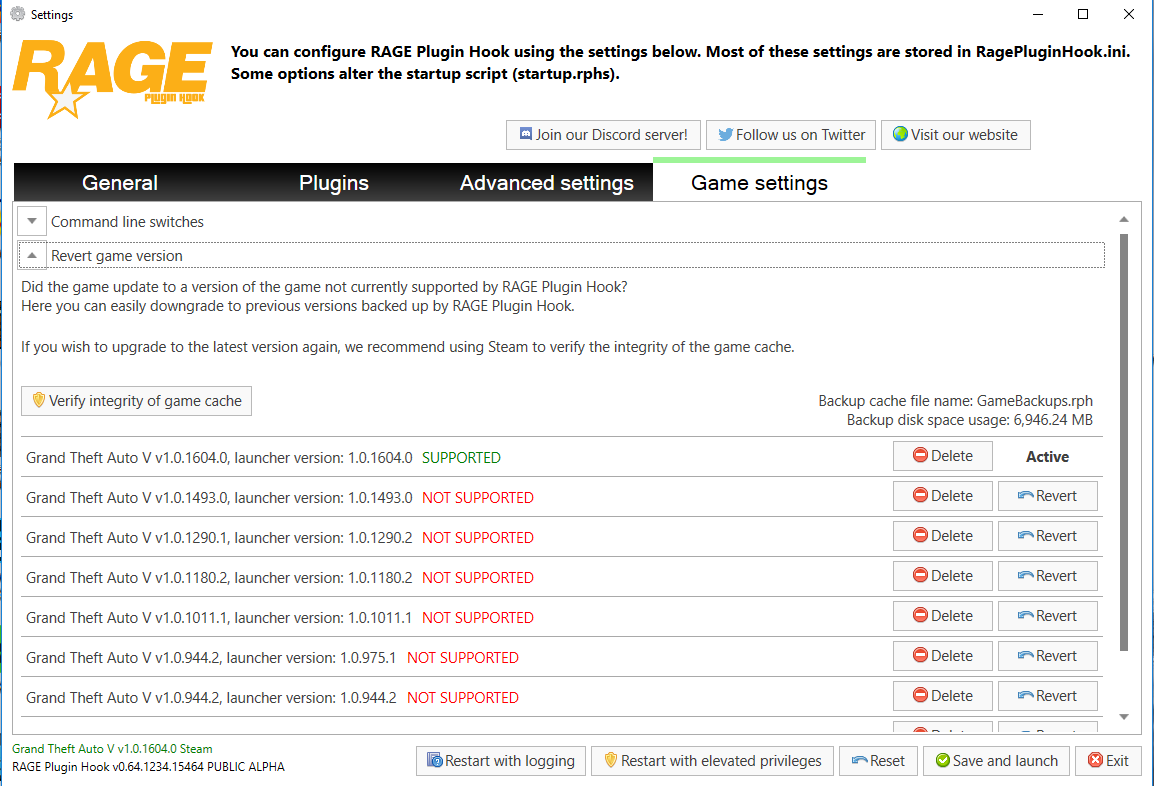The width and height of the screenshot is (1154, 786).
Task: Click the Reset button
Action: coord(878,760)
